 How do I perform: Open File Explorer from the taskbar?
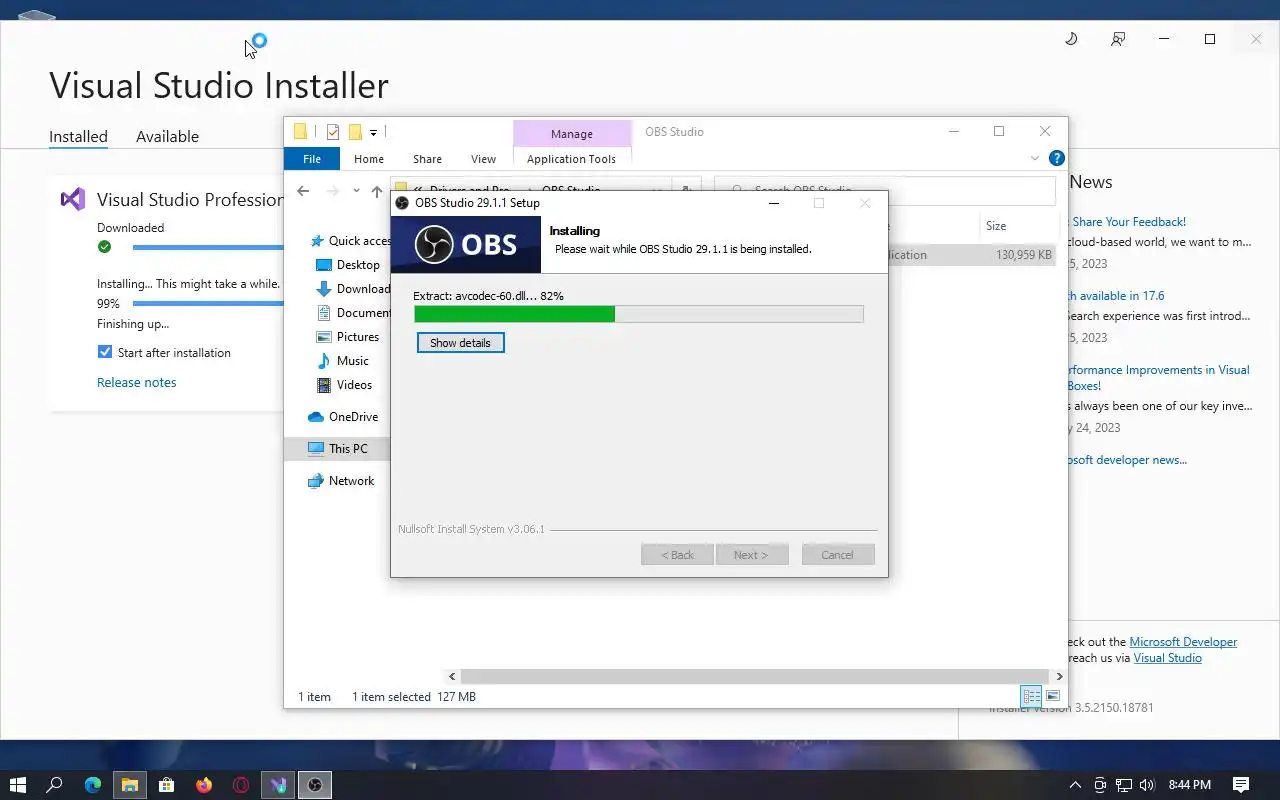coord(130,785)
